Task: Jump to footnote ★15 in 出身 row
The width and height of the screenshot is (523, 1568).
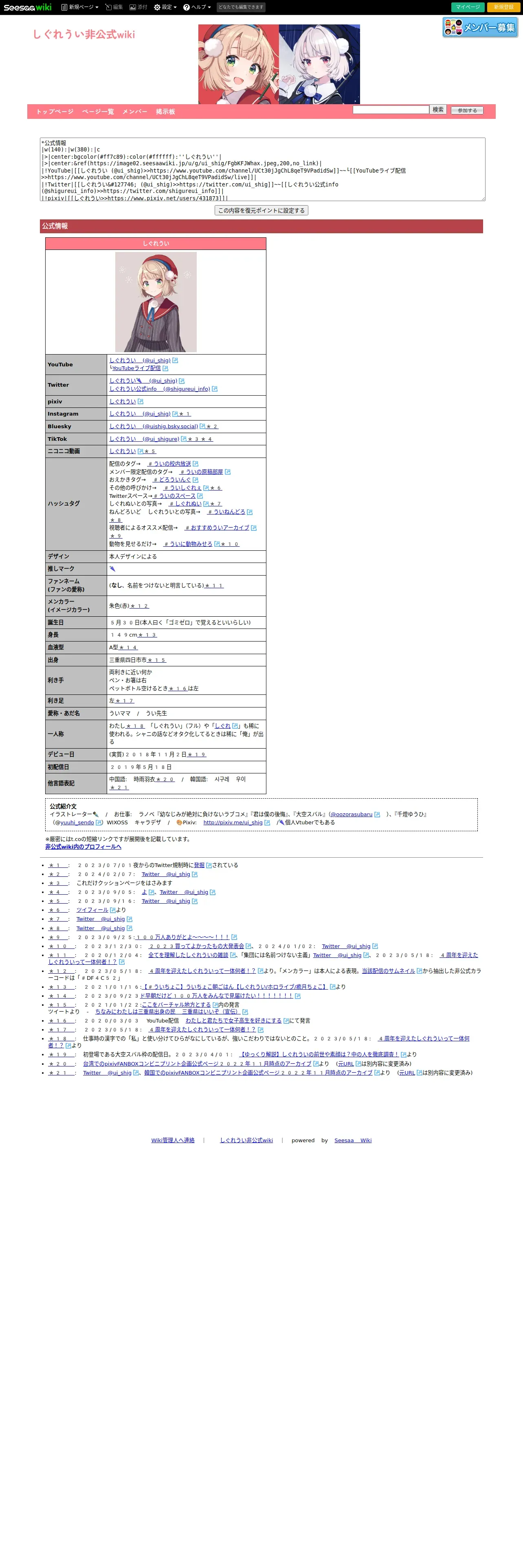Action: tap(156, 660)
